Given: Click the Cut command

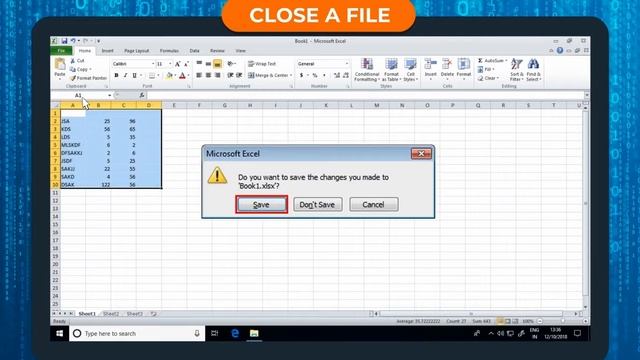Looking at the screenshot, I should tap(78, 60).
